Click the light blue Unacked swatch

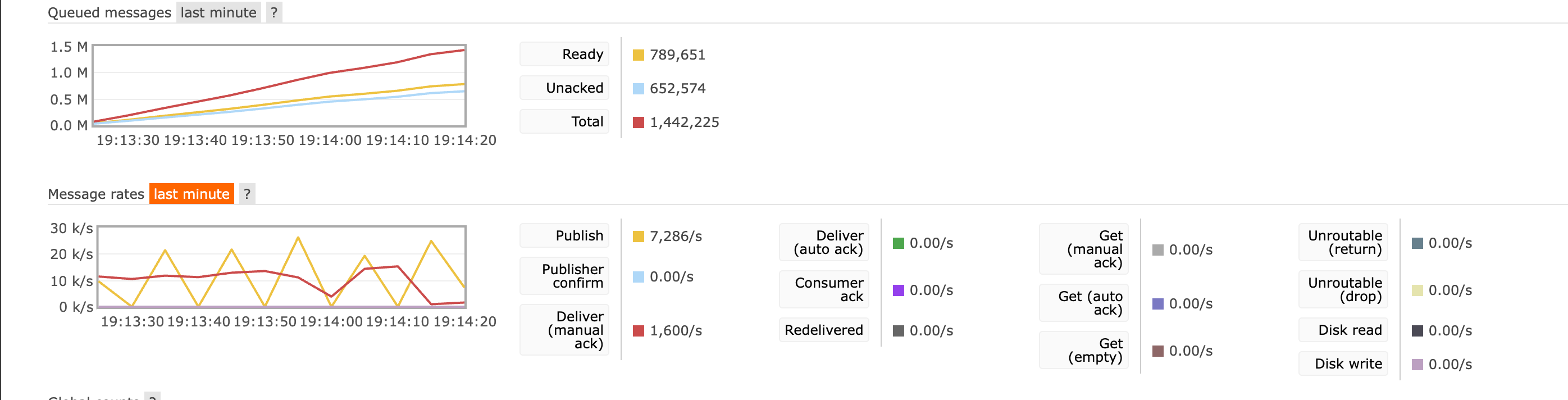[638, 89]
